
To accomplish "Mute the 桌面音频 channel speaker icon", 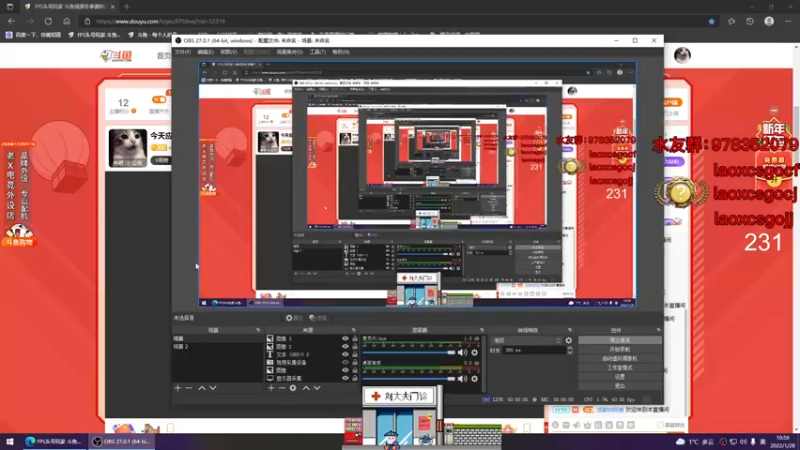I will (x=462, y=379).
